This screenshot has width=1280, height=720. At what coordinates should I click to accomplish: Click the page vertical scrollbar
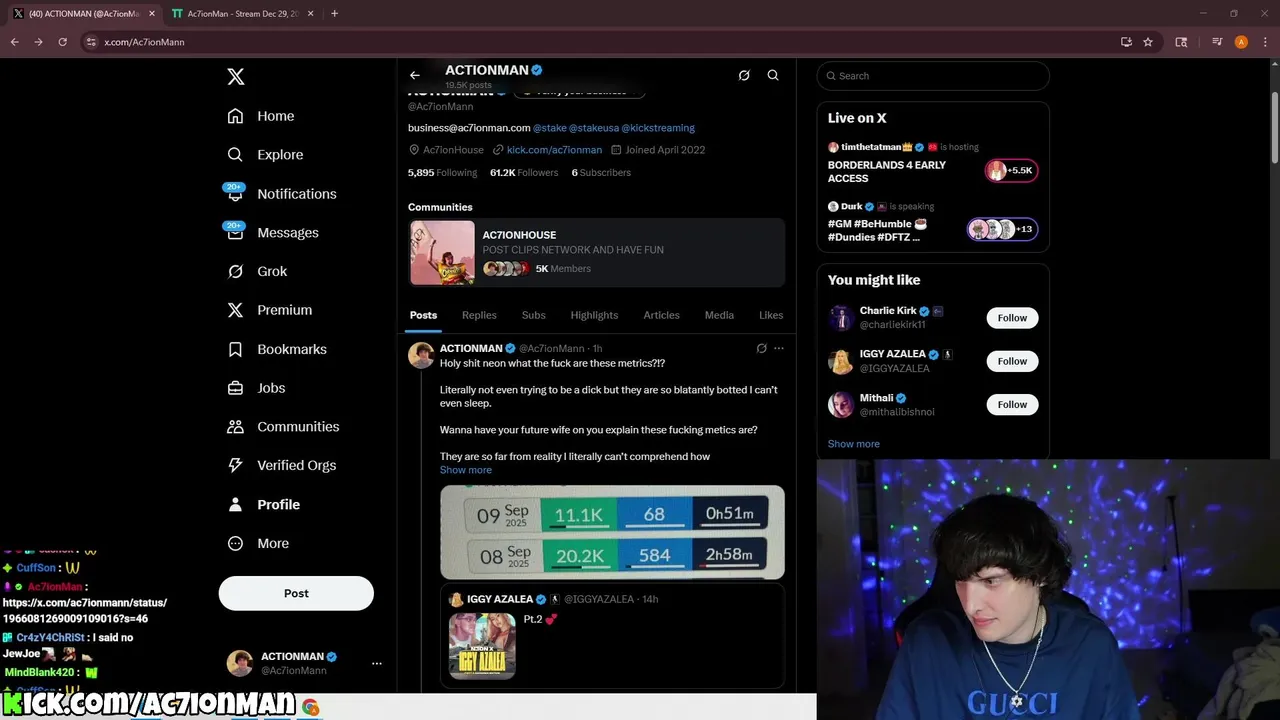1274,128
